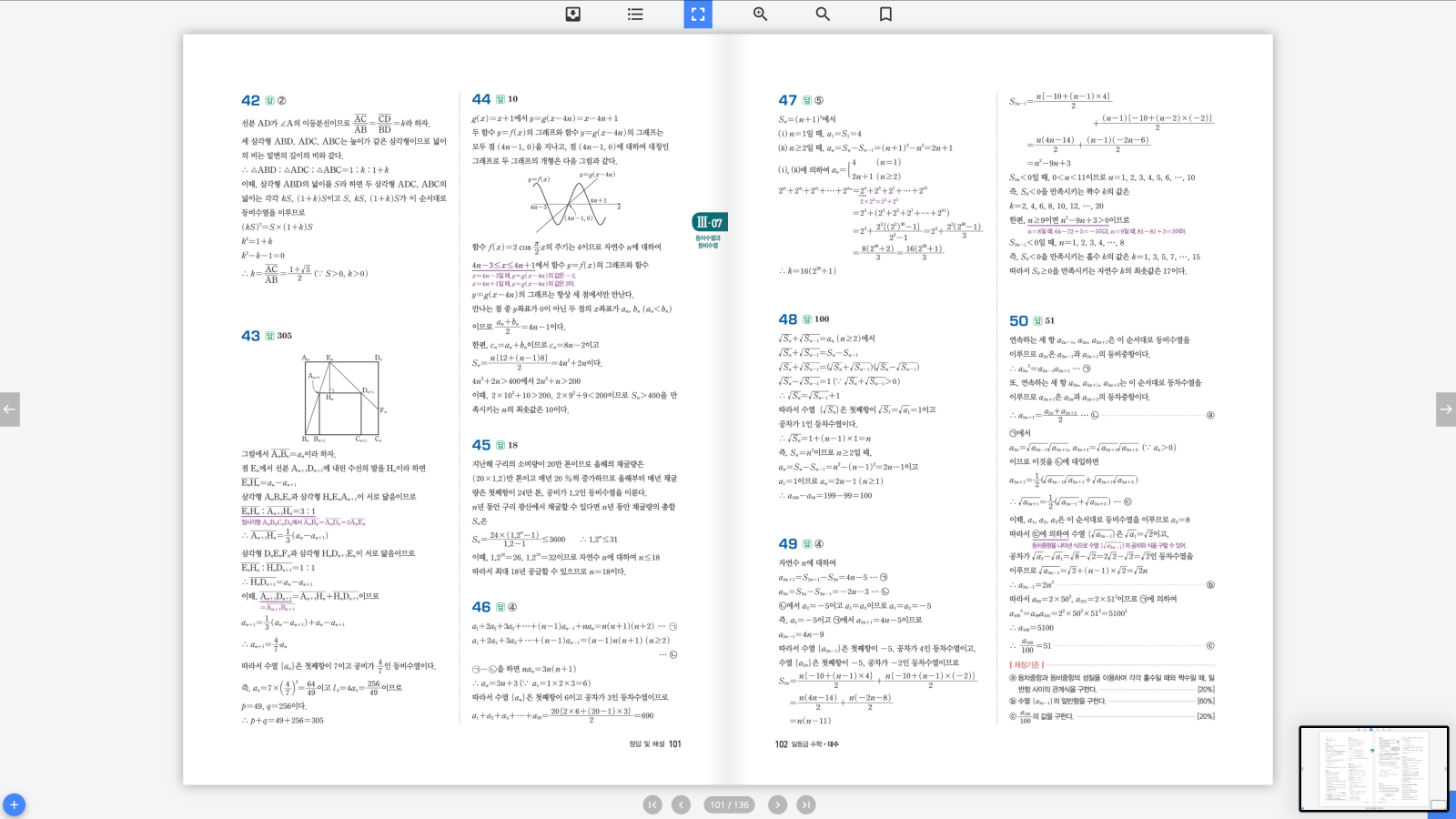
Task: Open the table of contents list
Action: point(635,14)
